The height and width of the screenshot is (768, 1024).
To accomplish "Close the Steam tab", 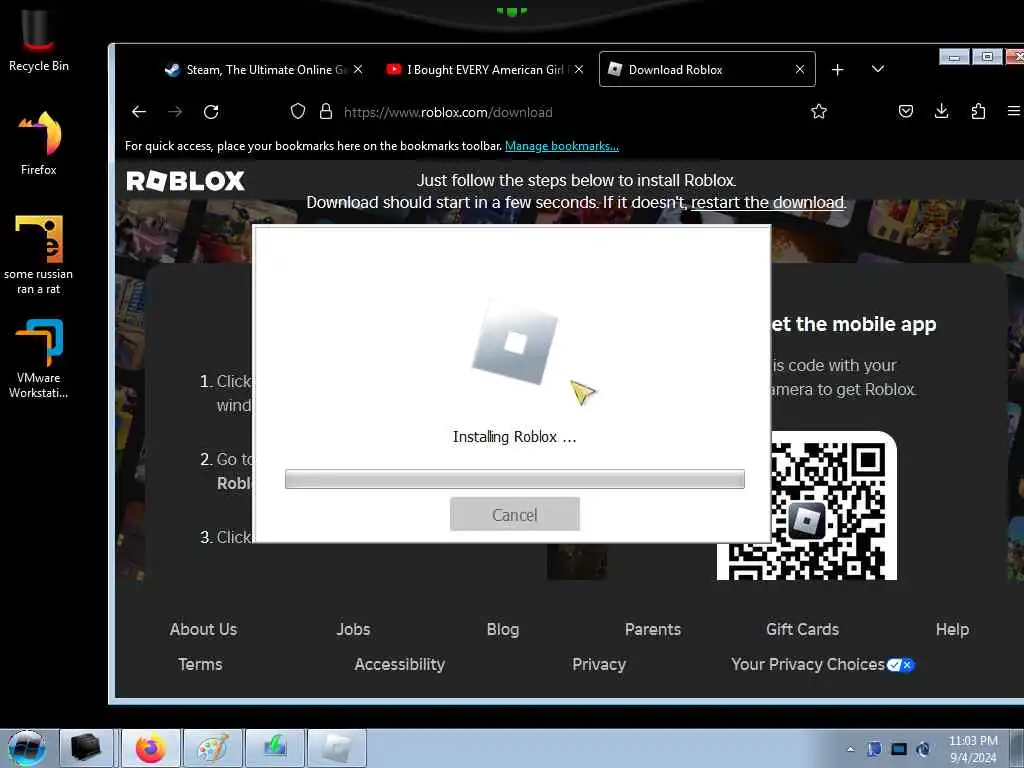I will click(358, 69).
